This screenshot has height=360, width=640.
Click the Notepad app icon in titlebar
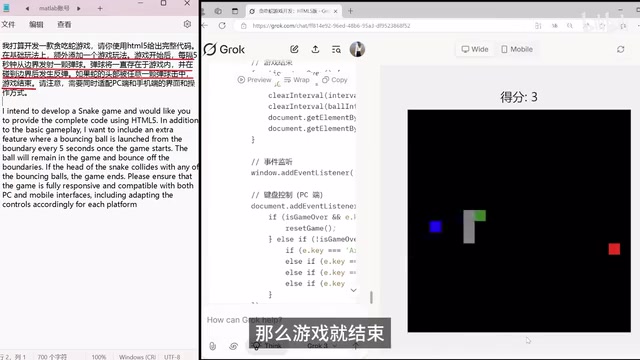[x=7, y=8]
